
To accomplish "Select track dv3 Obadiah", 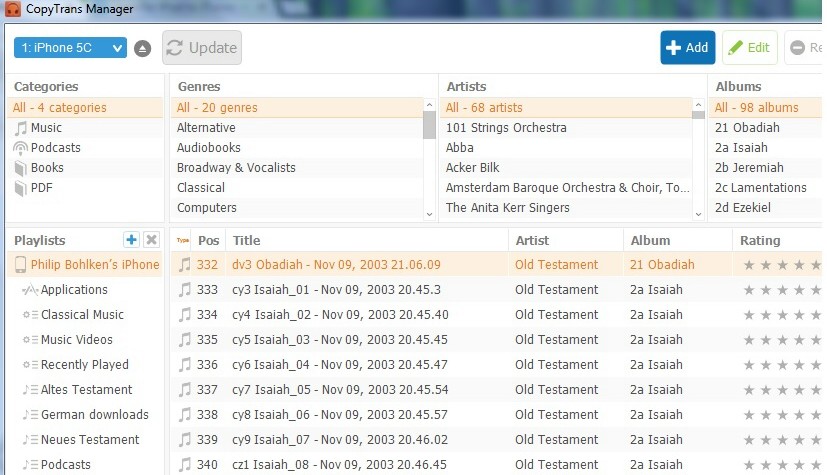I will pos(336,265).
